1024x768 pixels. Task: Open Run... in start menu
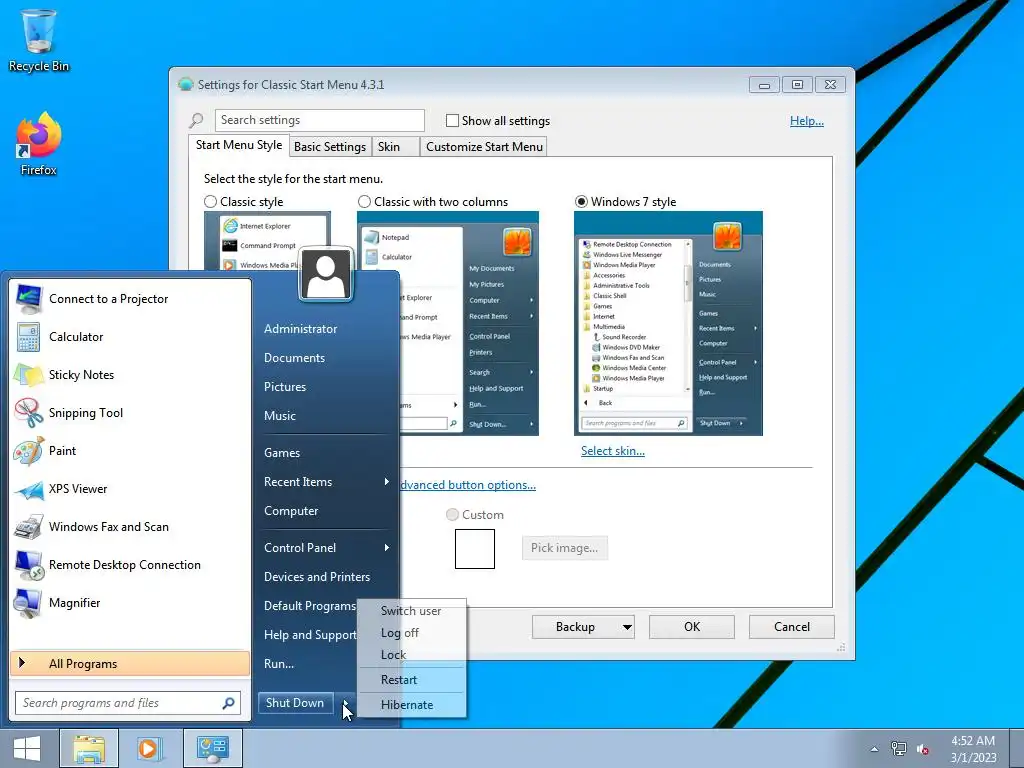coord(279,664)
